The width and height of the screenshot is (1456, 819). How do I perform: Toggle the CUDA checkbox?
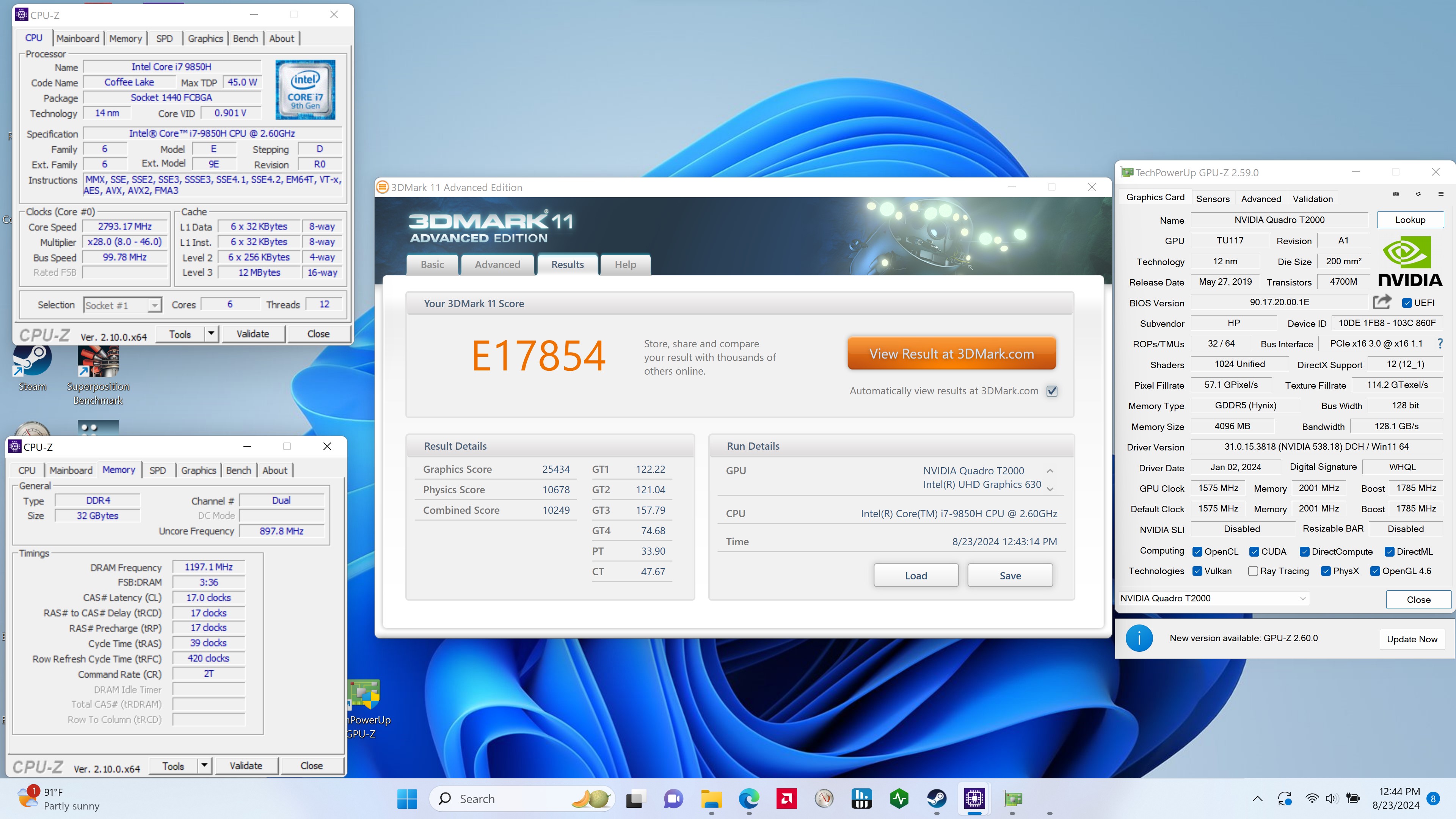click(1254, 552)
